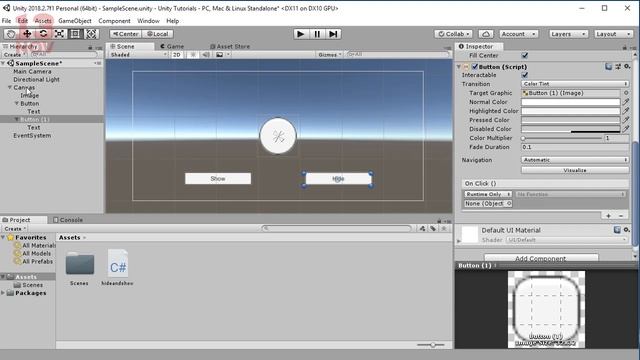Select the Scale tool
This screenshot has height=360, width=640.
pos(59,34)
